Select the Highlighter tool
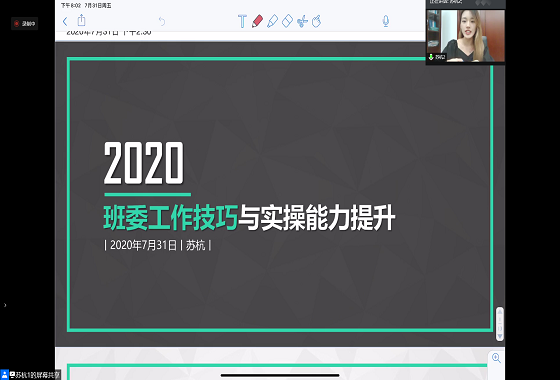The height and width of the screenshot is (380, 560). coord(272,21)
